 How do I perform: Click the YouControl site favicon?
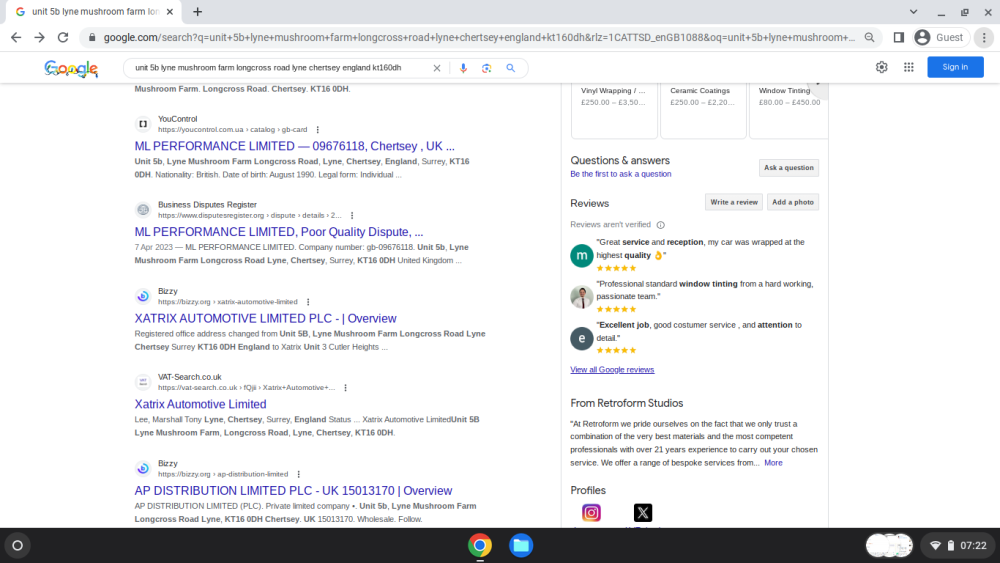click(143, 124)
